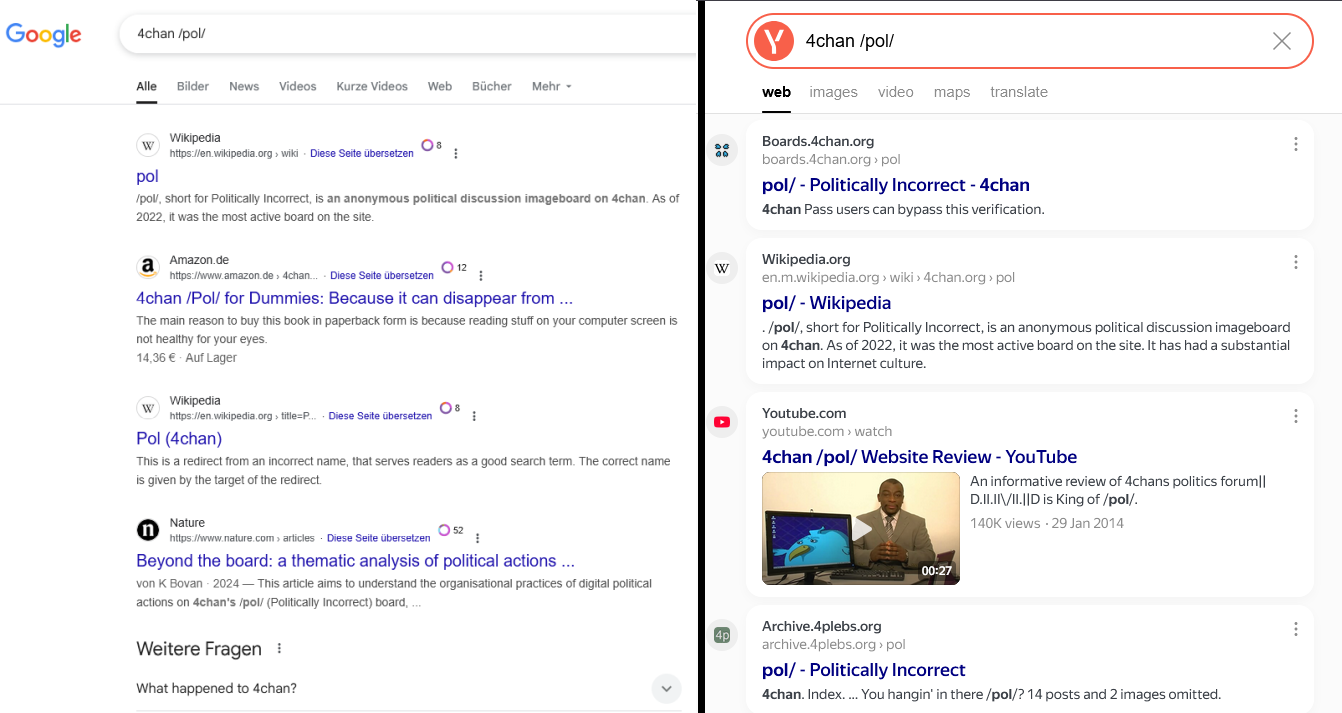Play the YouTube video thumbnail with 00:27 duration
Screen dimensions: 1342x713
point(861,529)
